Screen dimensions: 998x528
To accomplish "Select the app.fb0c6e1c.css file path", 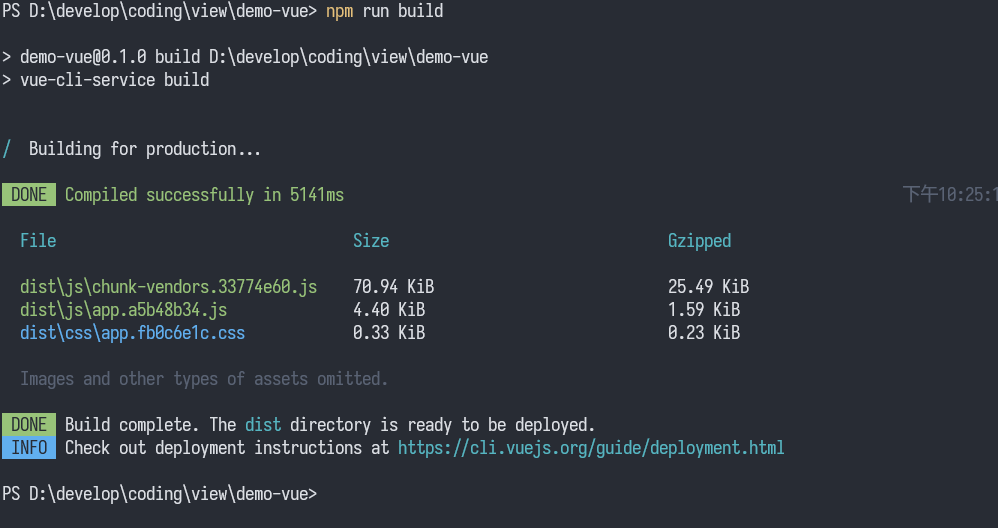I will [x=132, y=333].
